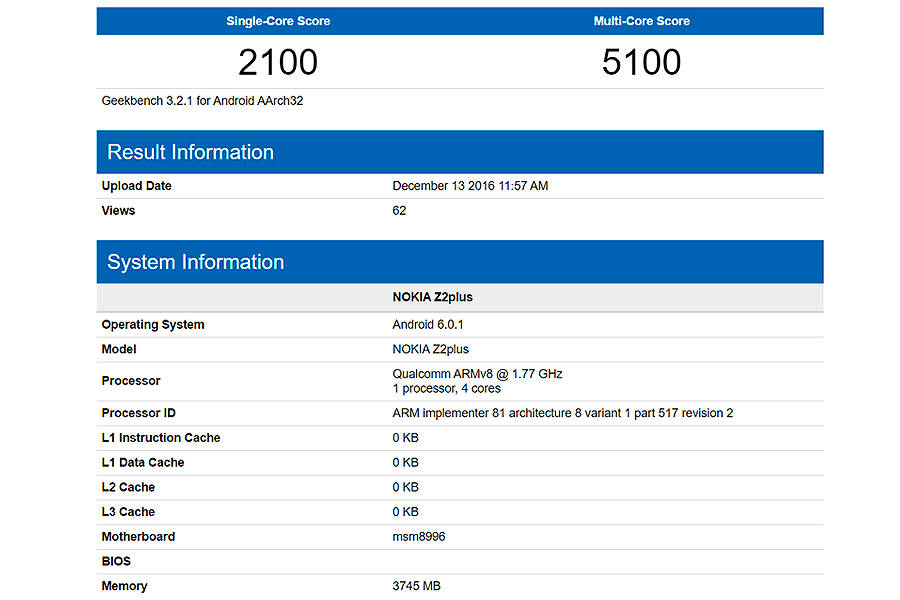Select the single-core score value 2100
The image size is (900, 600).
[x=278, y=62]
